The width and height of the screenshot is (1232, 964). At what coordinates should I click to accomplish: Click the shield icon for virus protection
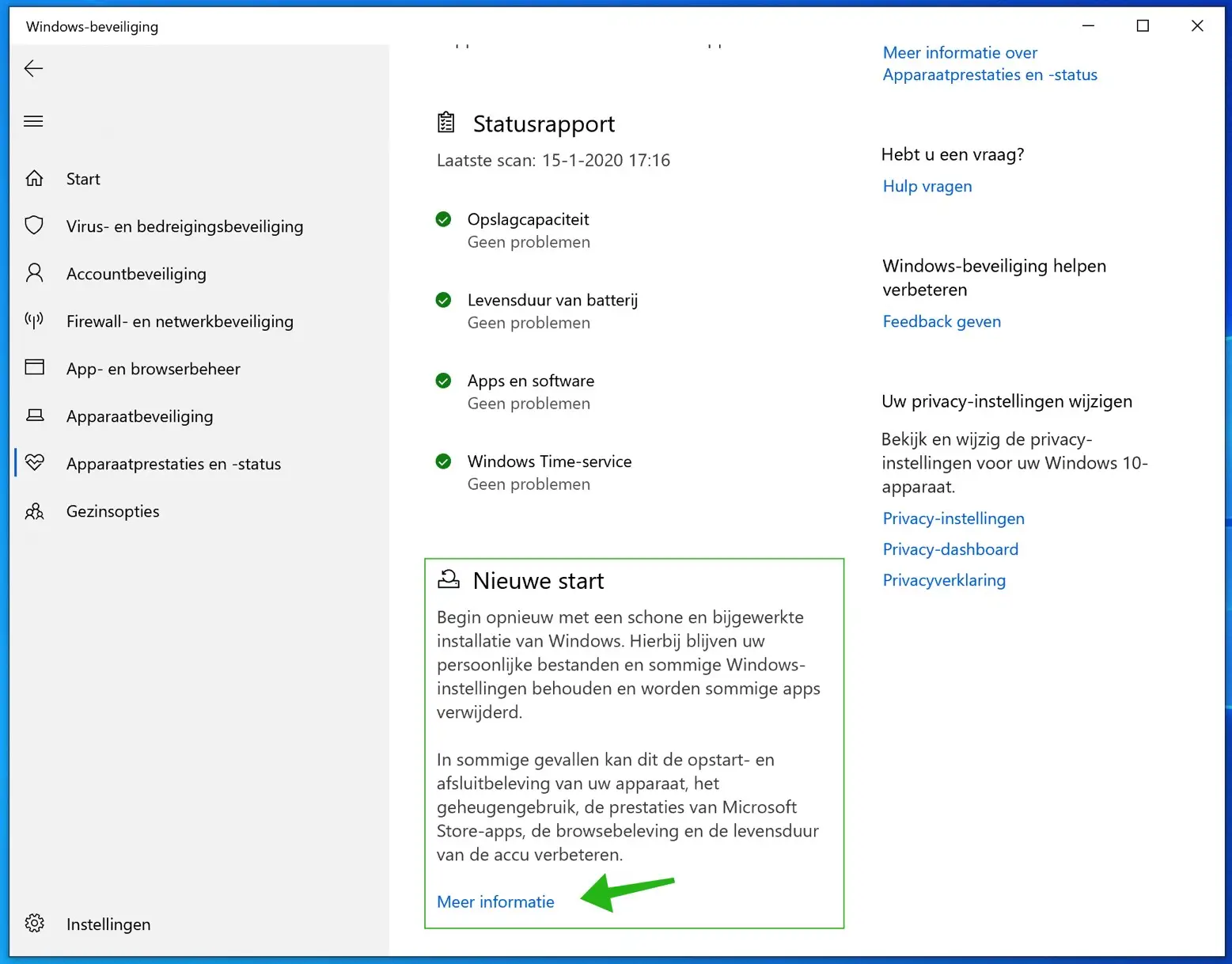pos(34,226)
